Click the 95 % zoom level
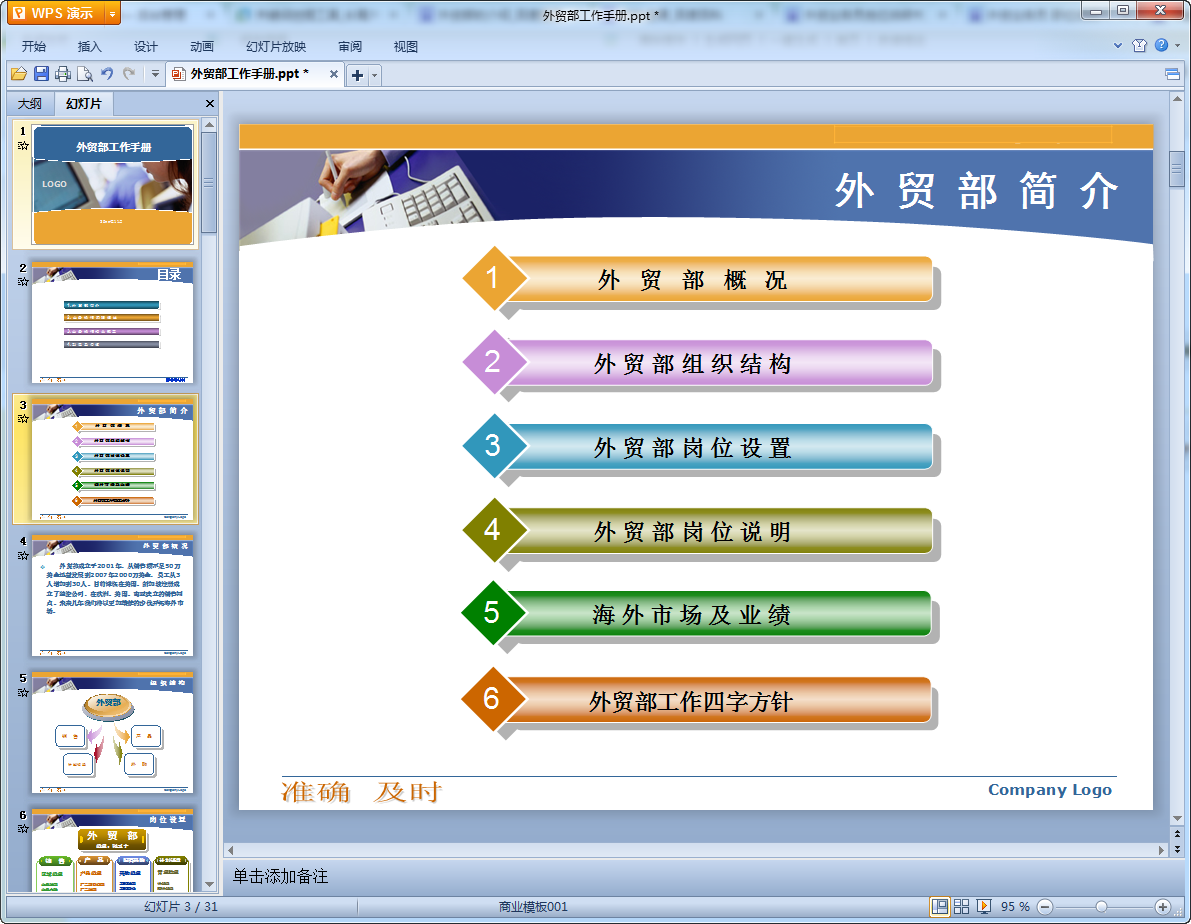Image resolution: width=1191 pixels, height=924 pixels. coord(1015,907)
